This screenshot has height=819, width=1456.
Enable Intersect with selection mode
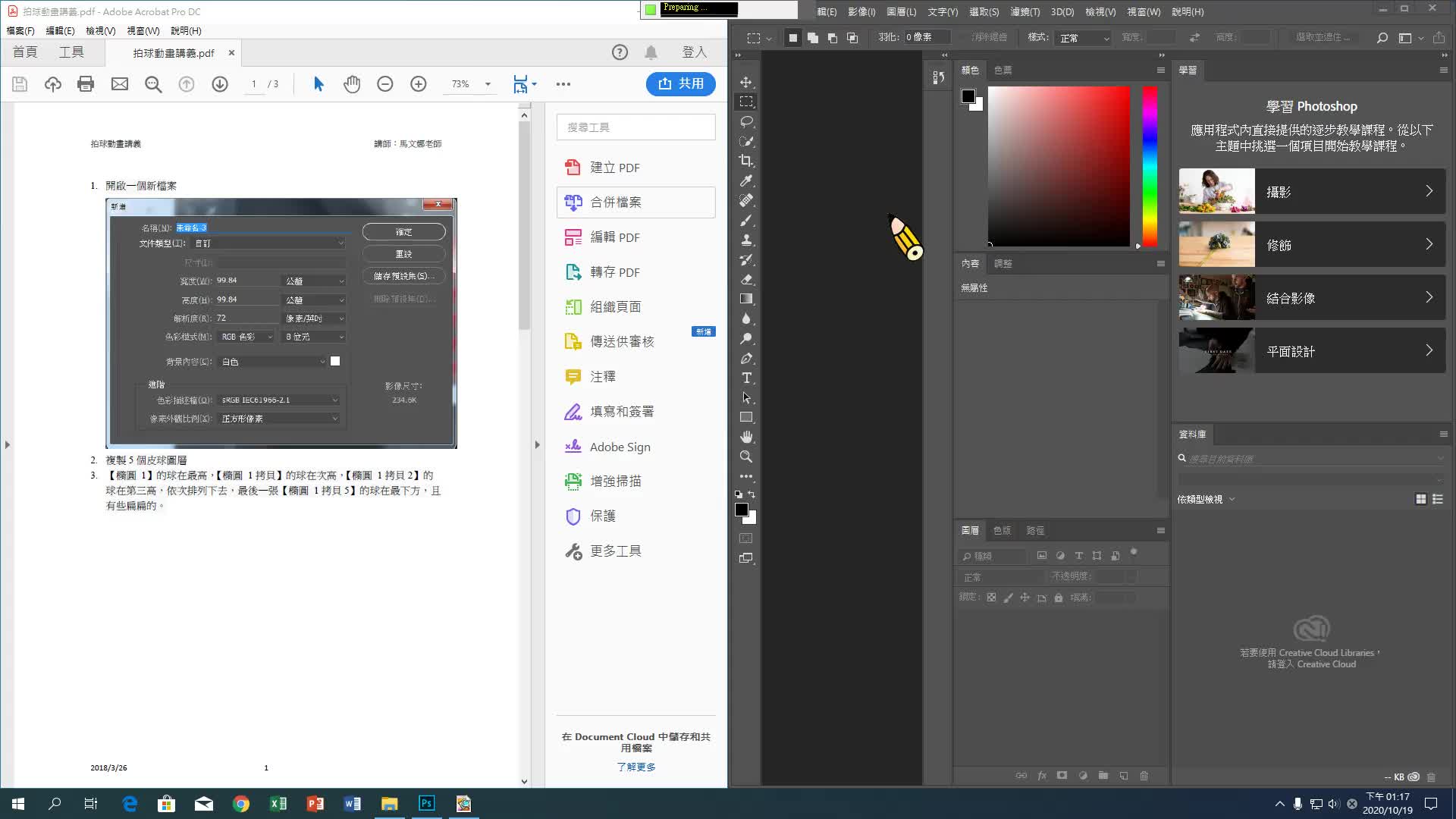coord(852,38)
